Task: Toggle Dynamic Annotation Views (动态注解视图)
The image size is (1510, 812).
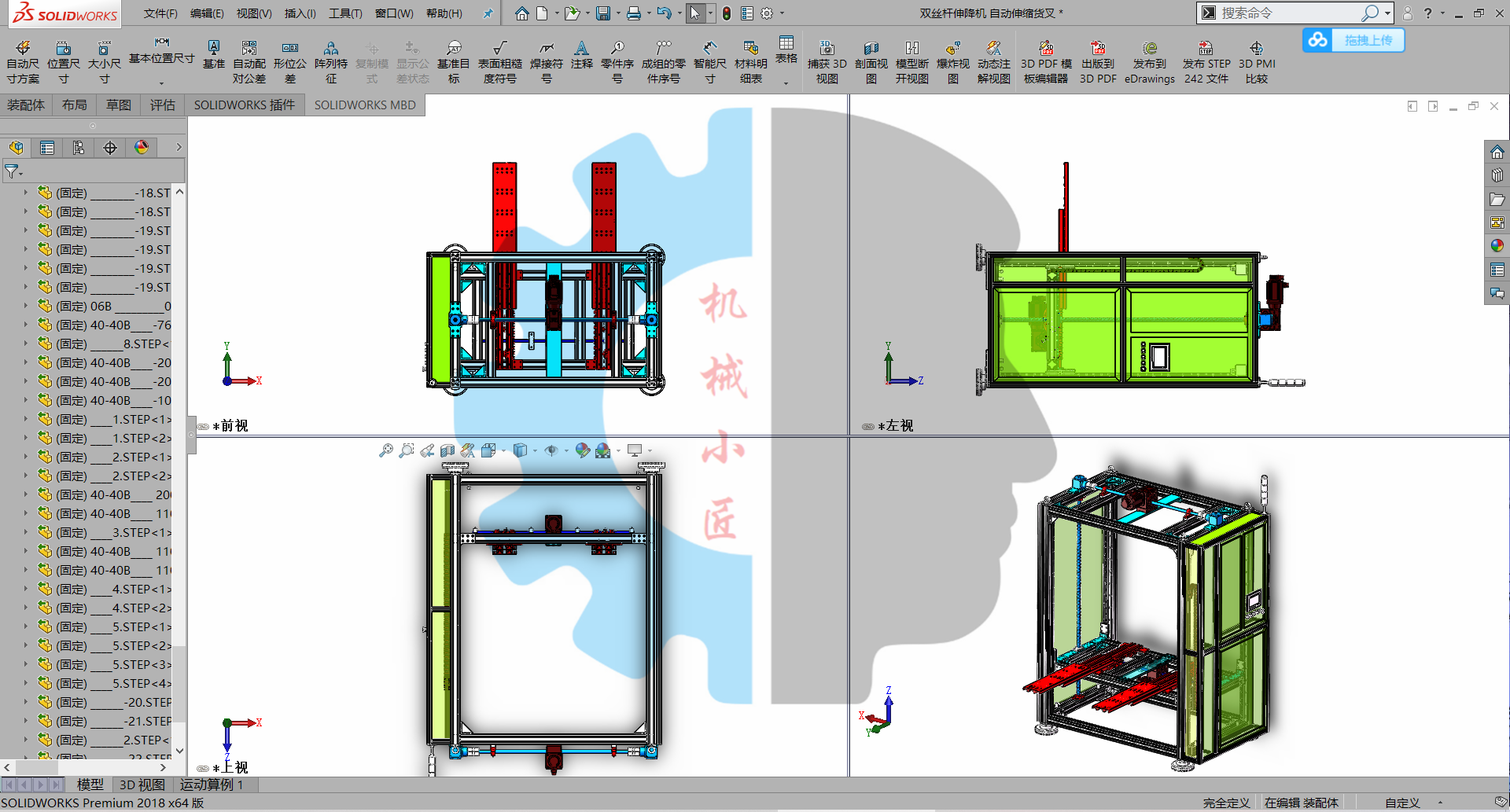Action: (994, 63)
